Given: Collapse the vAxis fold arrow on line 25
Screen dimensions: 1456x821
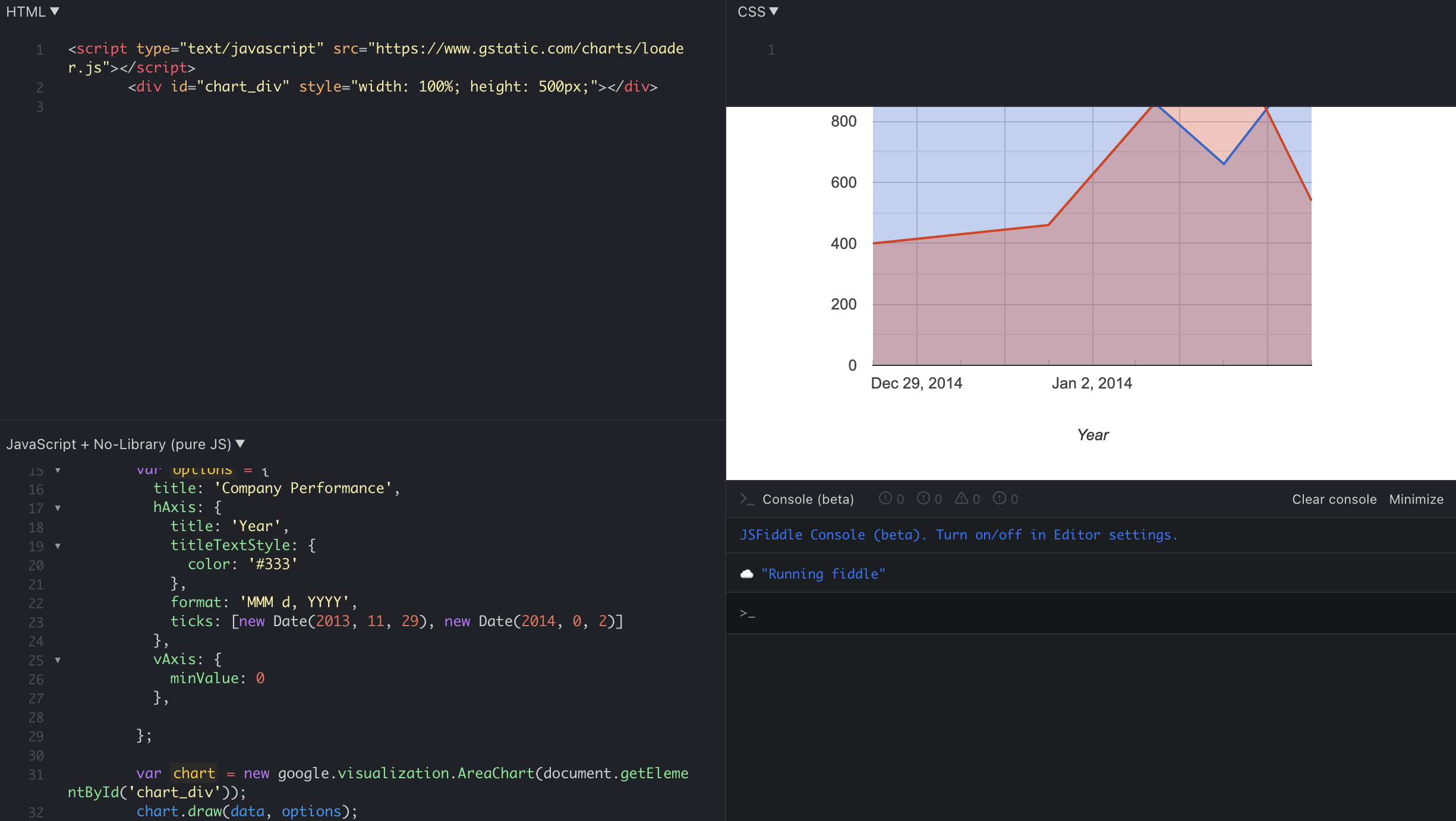Looking at the screenshot, I should pyautogui.click(x=58, y=660).
